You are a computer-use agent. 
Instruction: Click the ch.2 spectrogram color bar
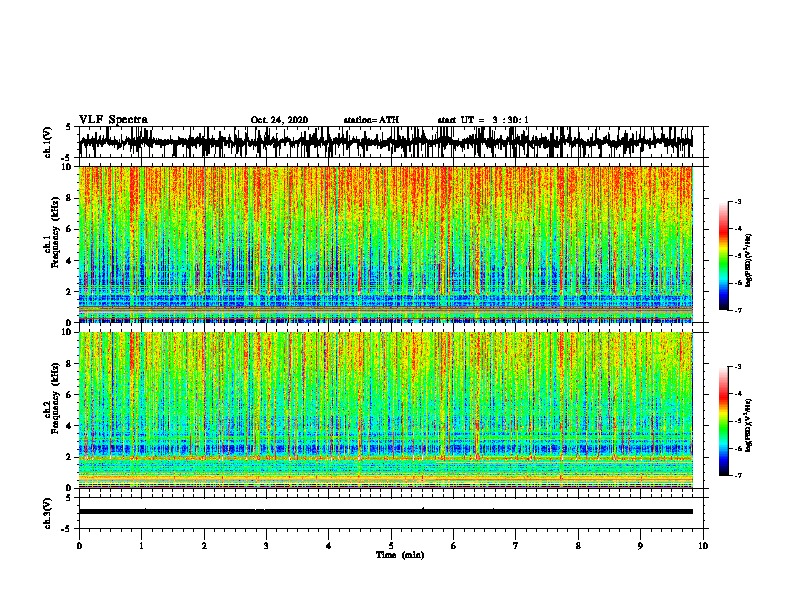pyautogui.click(x=724, y=421)
